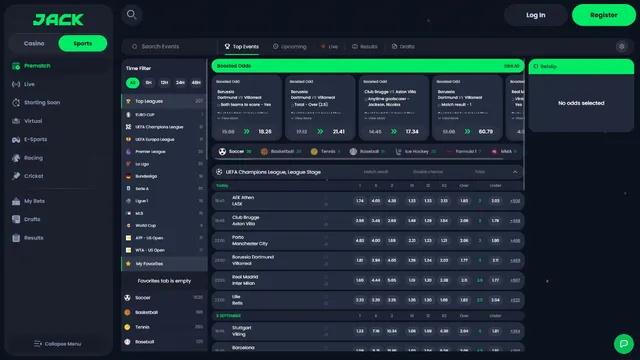Select the 48H time filter
The height and width of the screenshot is (360, 640).
tap(196, 82)
